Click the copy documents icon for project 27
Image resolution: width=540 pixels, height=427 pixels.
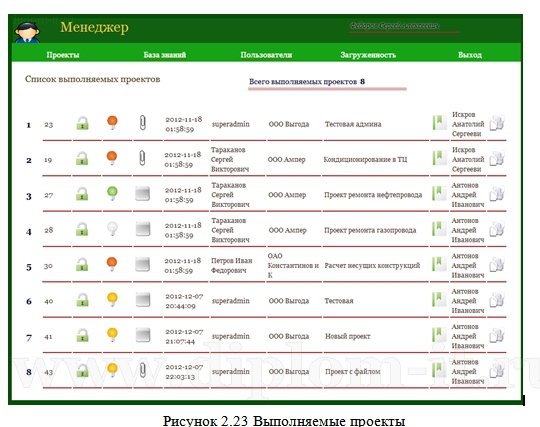[x=497, y=194]
